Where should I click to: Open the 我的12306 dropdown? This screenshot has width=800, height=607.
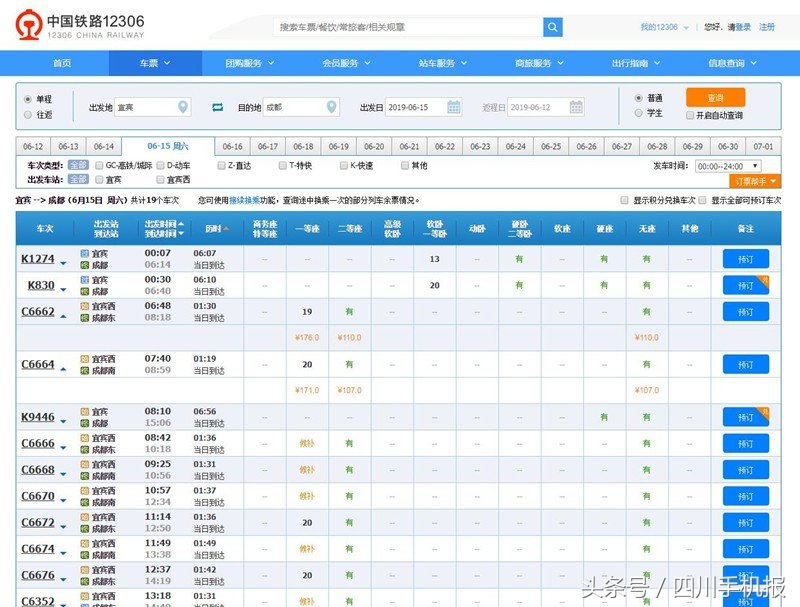click(x=660, y=27)
